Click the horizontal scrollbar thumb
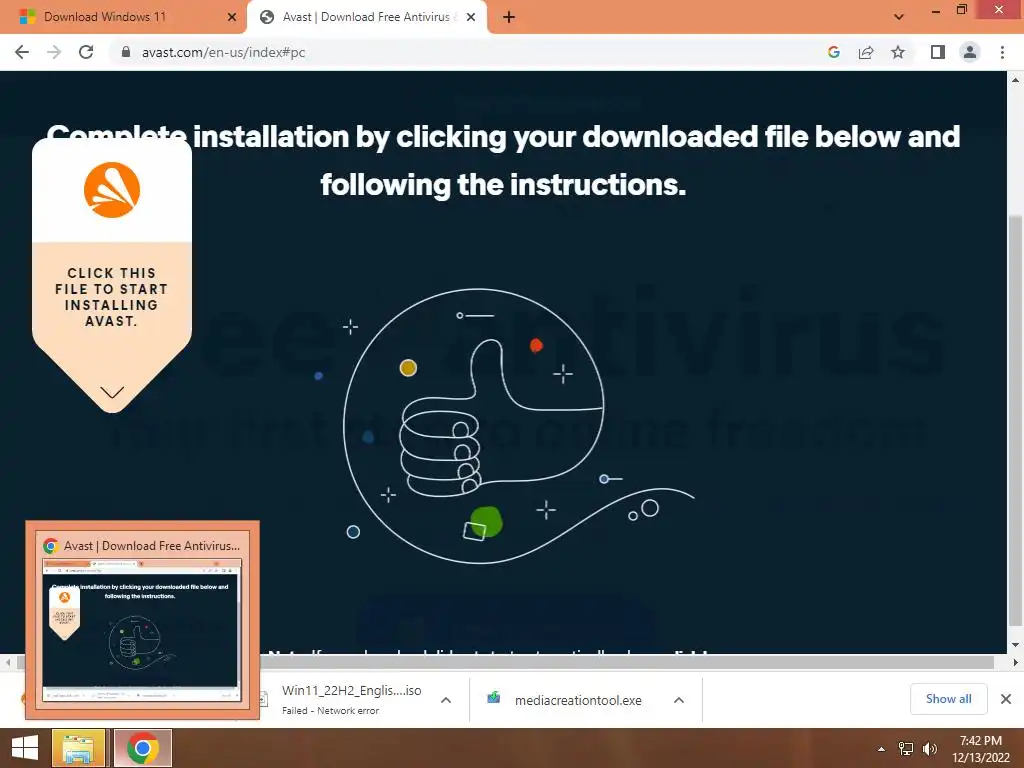The image size is (1024, 768). pos(505,662)
